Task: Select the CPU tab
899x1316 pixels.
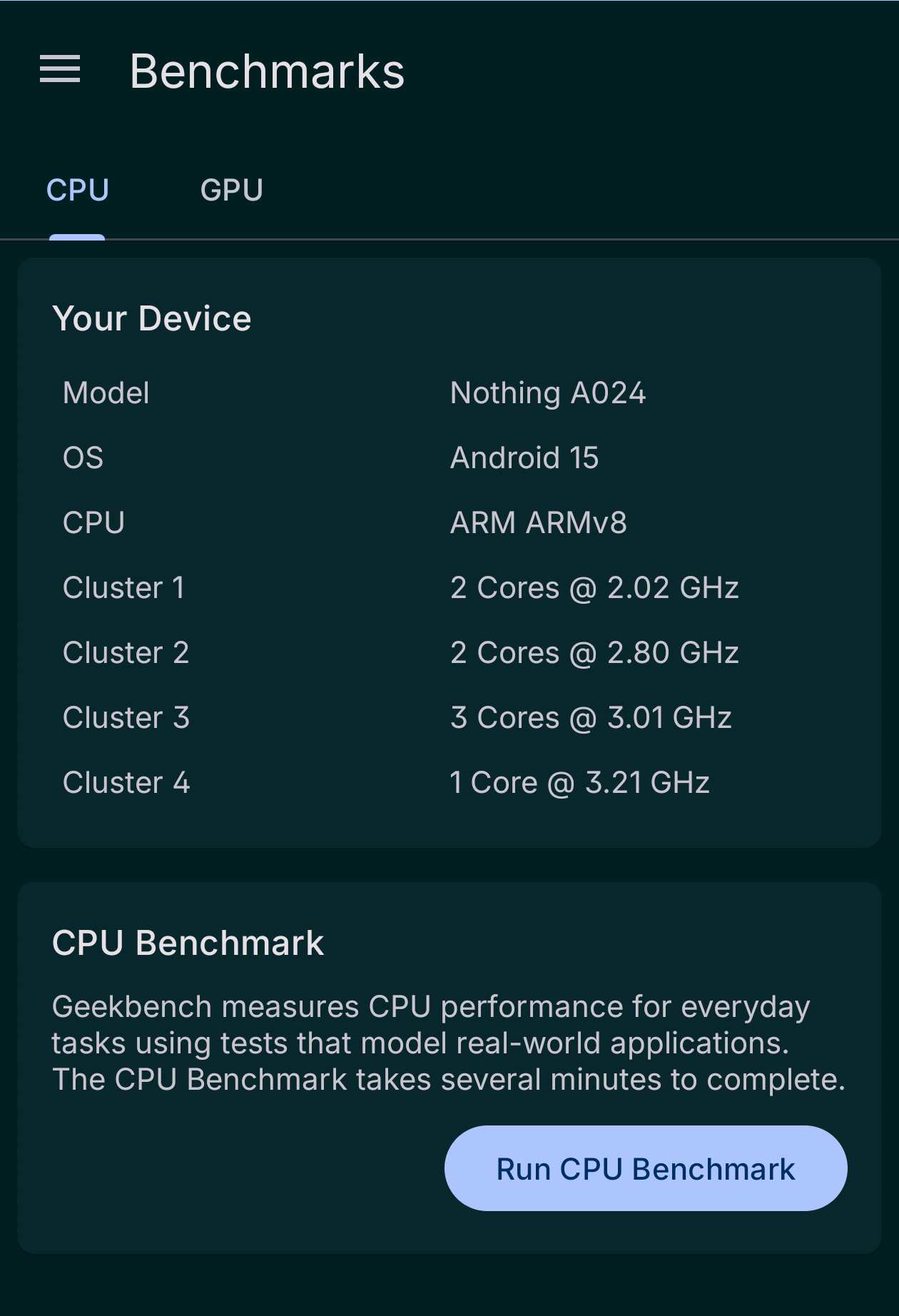Action: pyautogui.click(x=77, y=190)
